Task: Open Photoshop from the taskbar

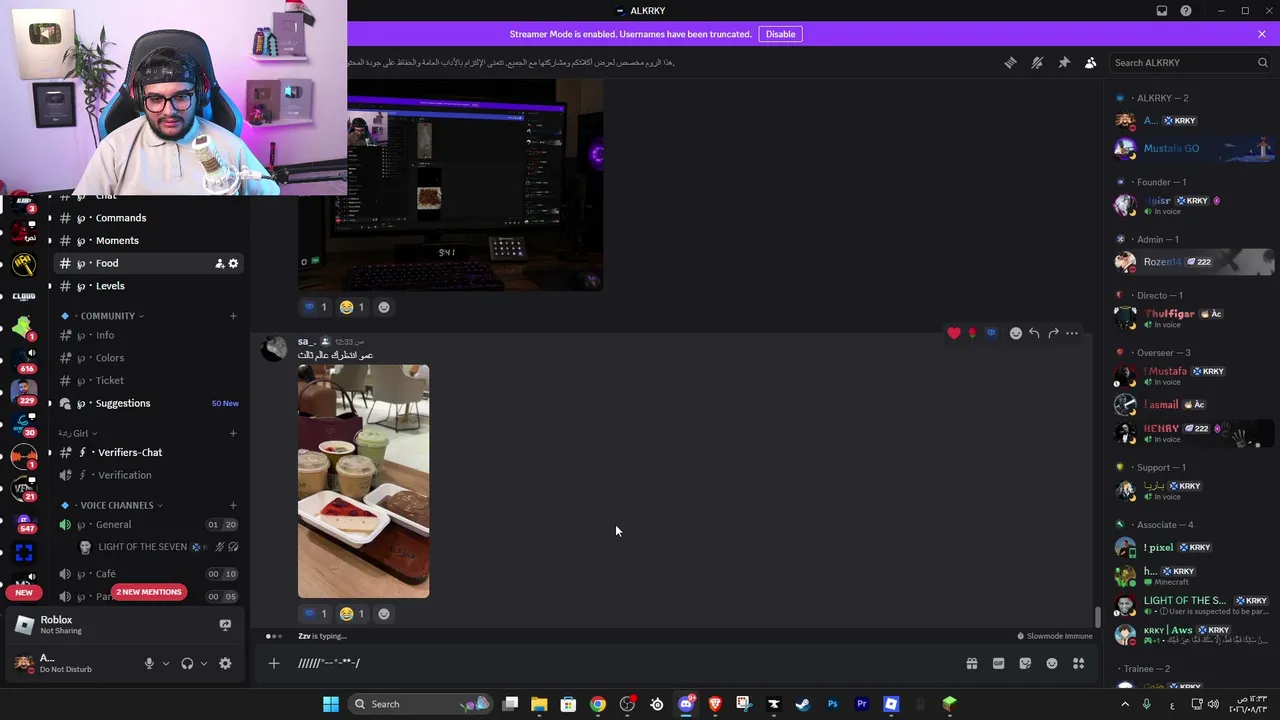Action: point(832,704)
